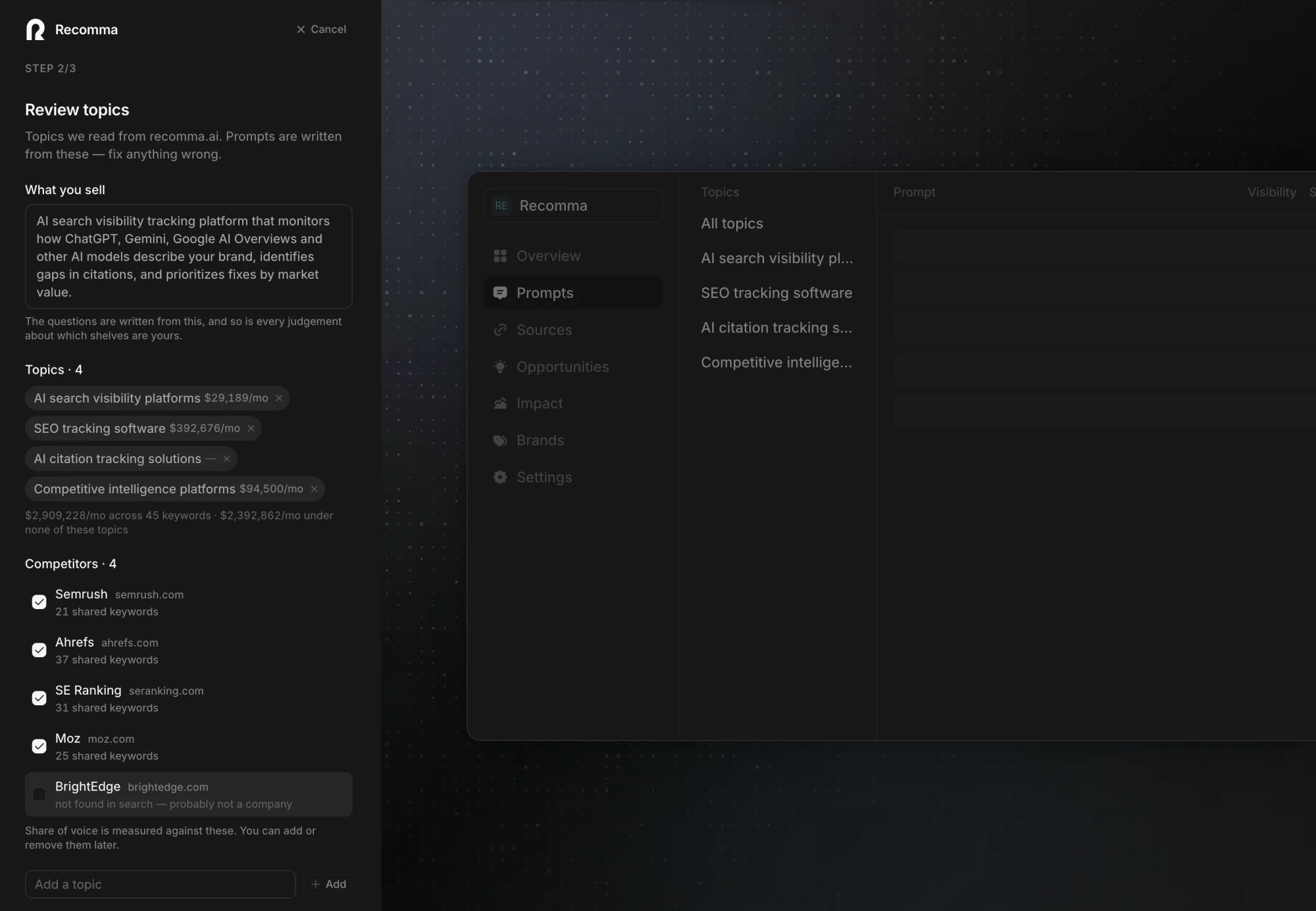Viewport: 1316px width, 911px height.
Task: Click the Add topic button
Action: pyautogui.click(x=328, y=885)
